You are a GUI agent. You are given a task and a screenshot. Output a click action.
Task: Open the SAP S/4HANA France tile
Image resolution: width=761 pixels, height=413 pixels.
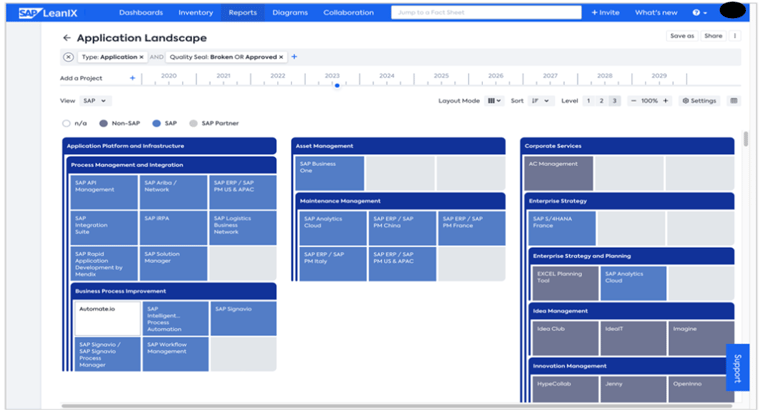(x=562, y=228)
